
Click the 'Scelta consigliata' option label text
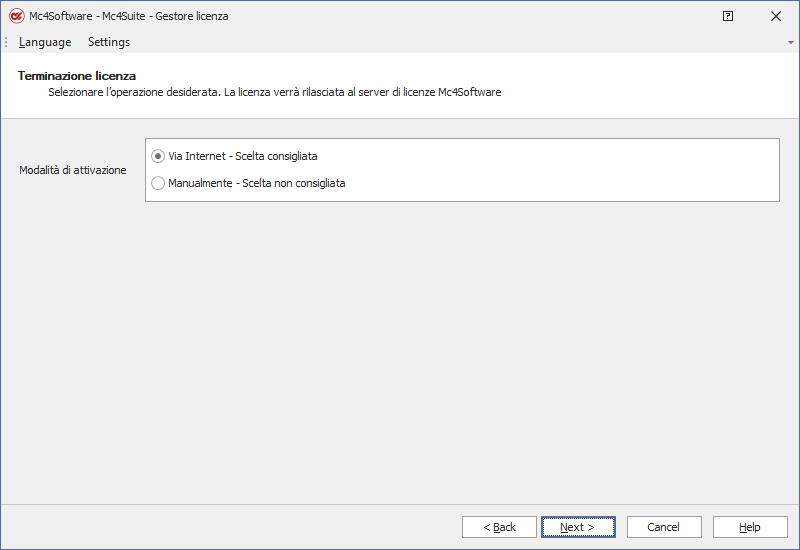coord(276,156)
